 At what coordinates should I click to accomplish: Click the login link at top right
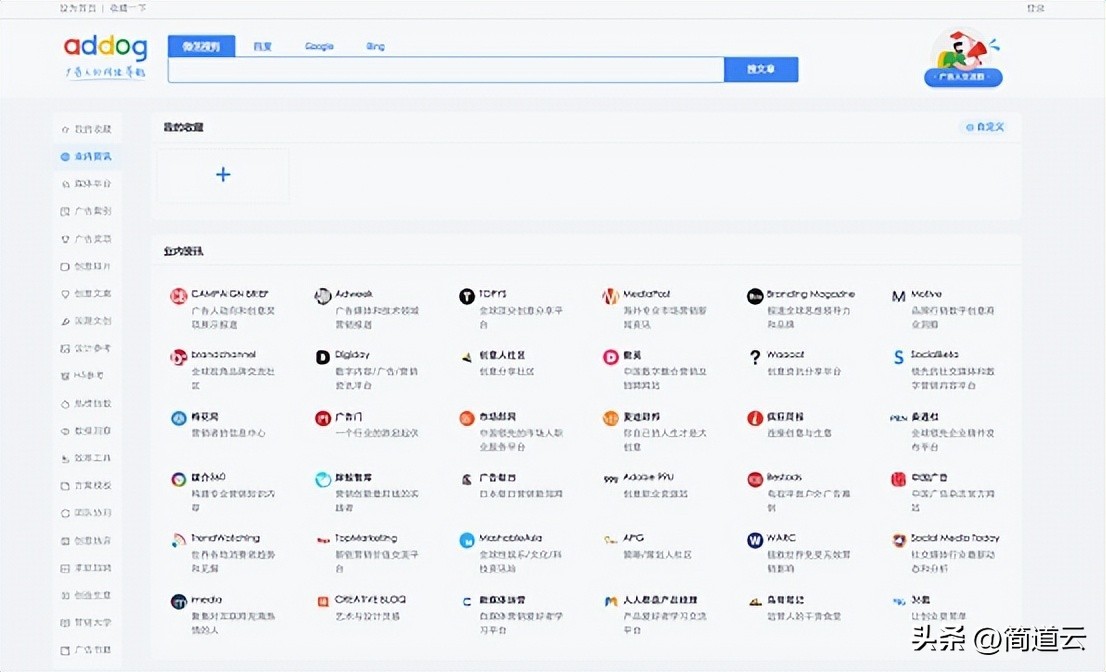[x=1034, y=8]
